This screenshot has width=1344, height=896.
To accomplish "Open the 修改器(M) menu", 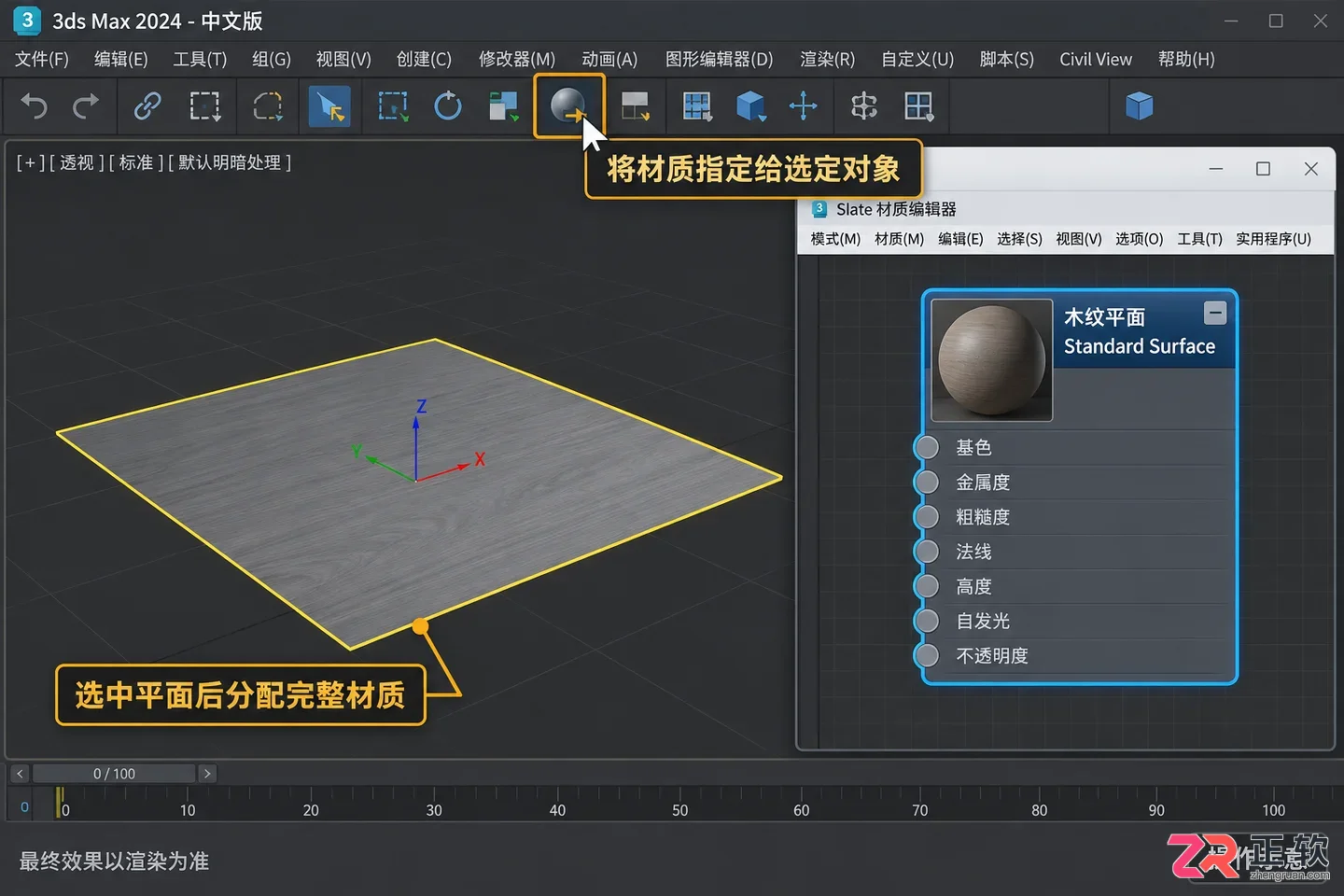I will [517, 60].
